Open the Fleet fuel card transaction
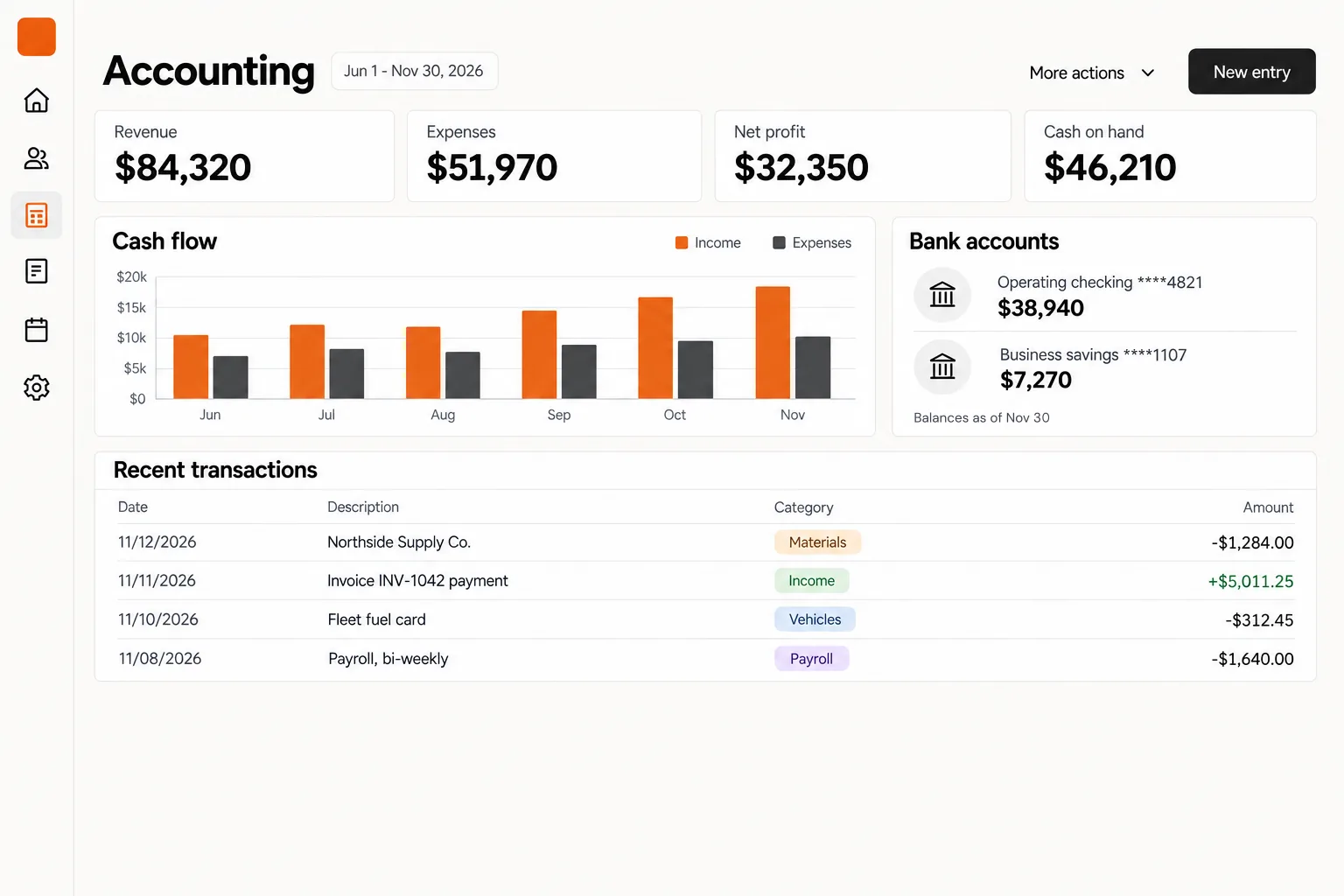This screenshot has width=1344, height=896. coord(705,619)
